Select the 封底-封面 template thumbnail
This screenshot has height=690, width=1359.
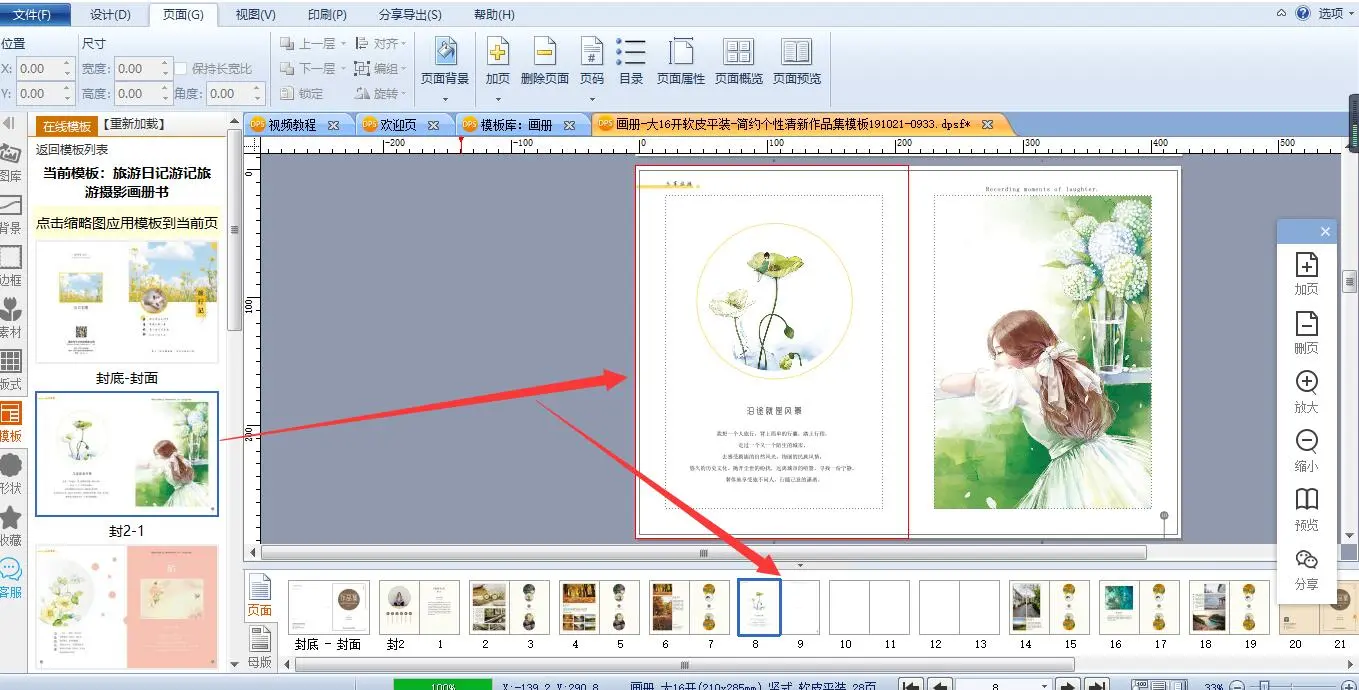pyautogui.click(x=127, y=301)
